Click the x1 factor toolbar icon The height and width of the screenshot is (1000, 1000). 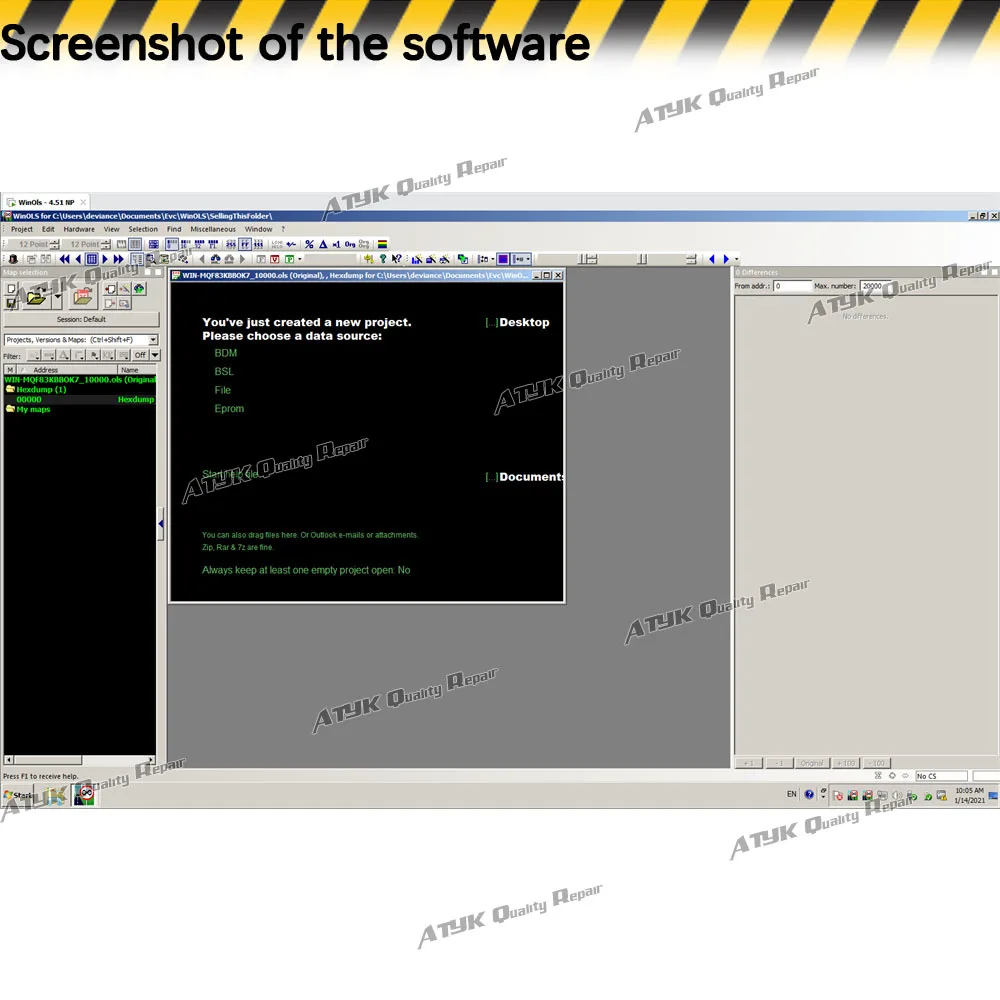click(x=336, y=244)
